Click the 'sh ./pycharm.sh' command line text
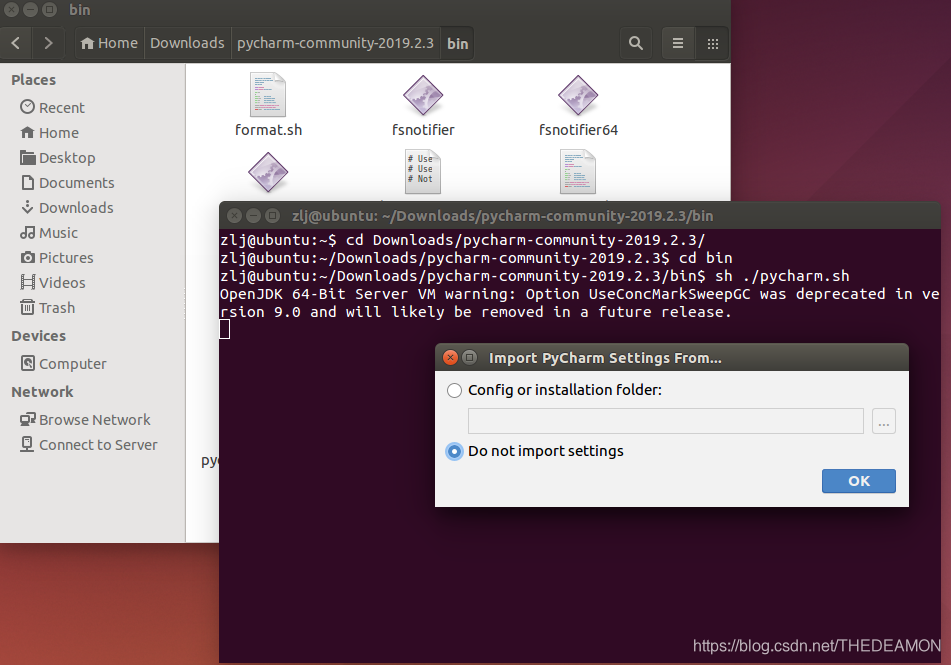This screenshot has height=665, width=951. pos(782,276)
